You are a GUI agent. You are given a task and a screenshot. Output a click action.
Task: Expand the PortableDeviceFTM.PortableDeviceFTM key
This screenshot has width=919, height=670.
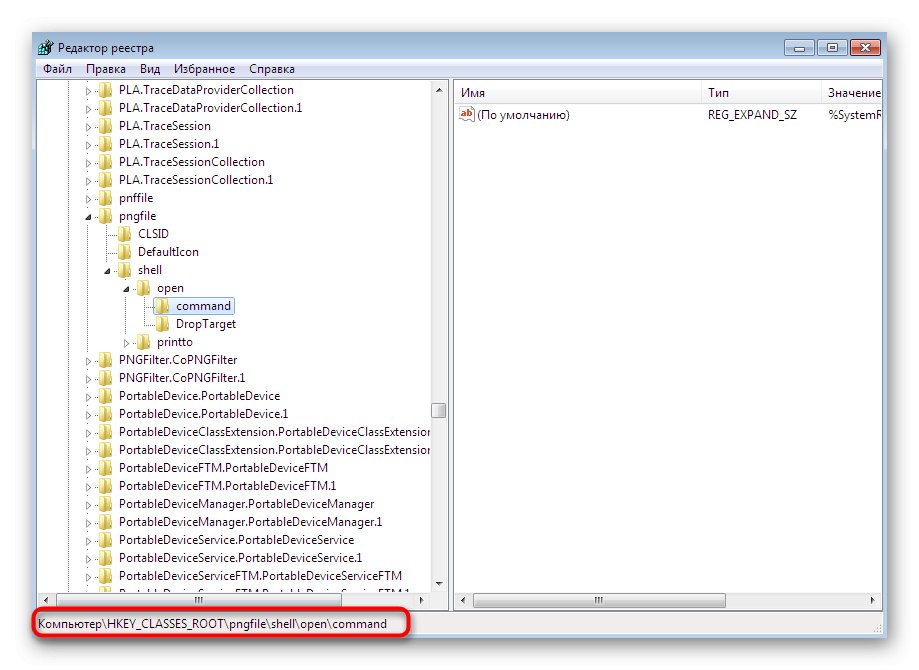pyautogui.click(x=88, y=469)
